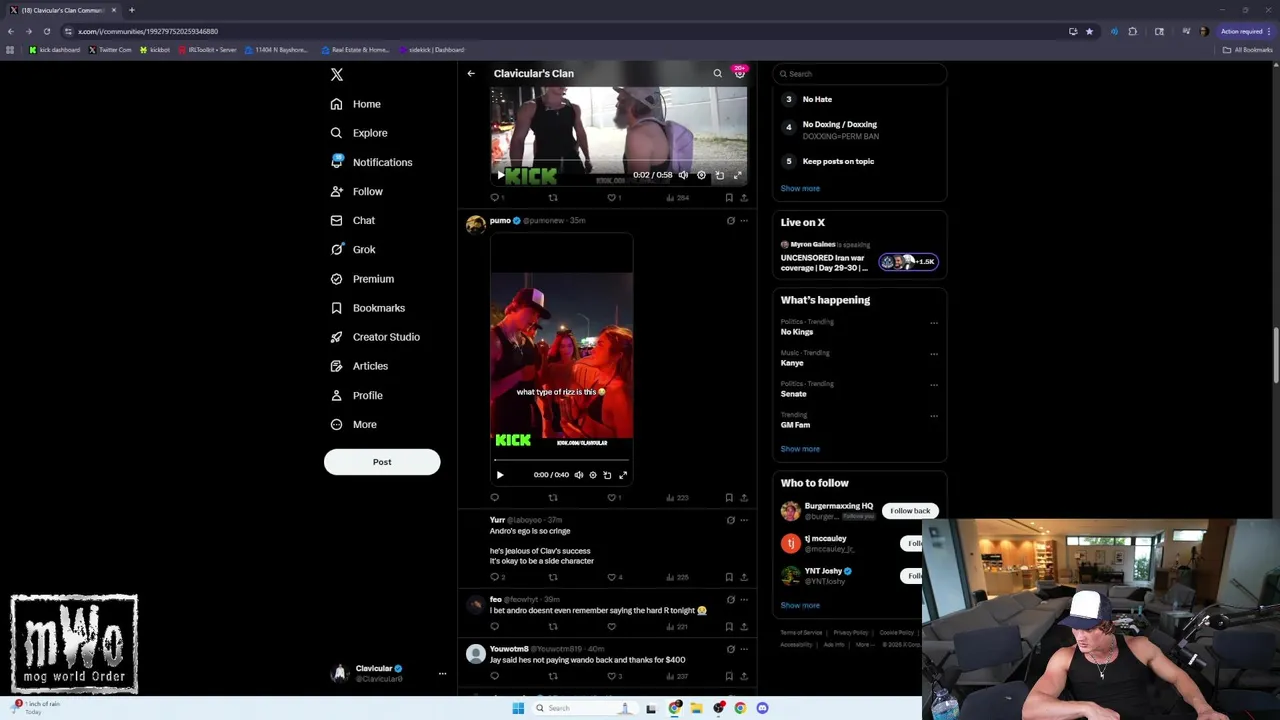Share pumo's post
Screen dimensions: 1280x720
pyautogui.click(x=744, y=497)
